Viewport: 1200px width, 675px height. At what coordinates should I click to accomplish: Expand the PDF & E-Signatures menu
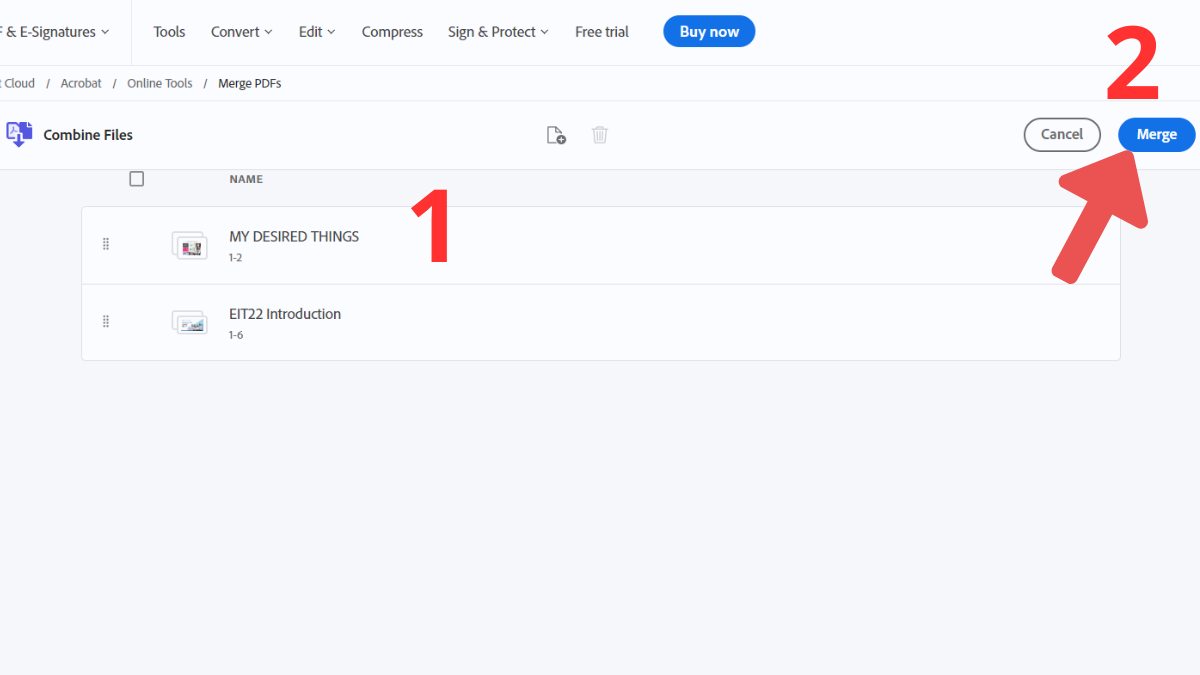tap(50, 31)
